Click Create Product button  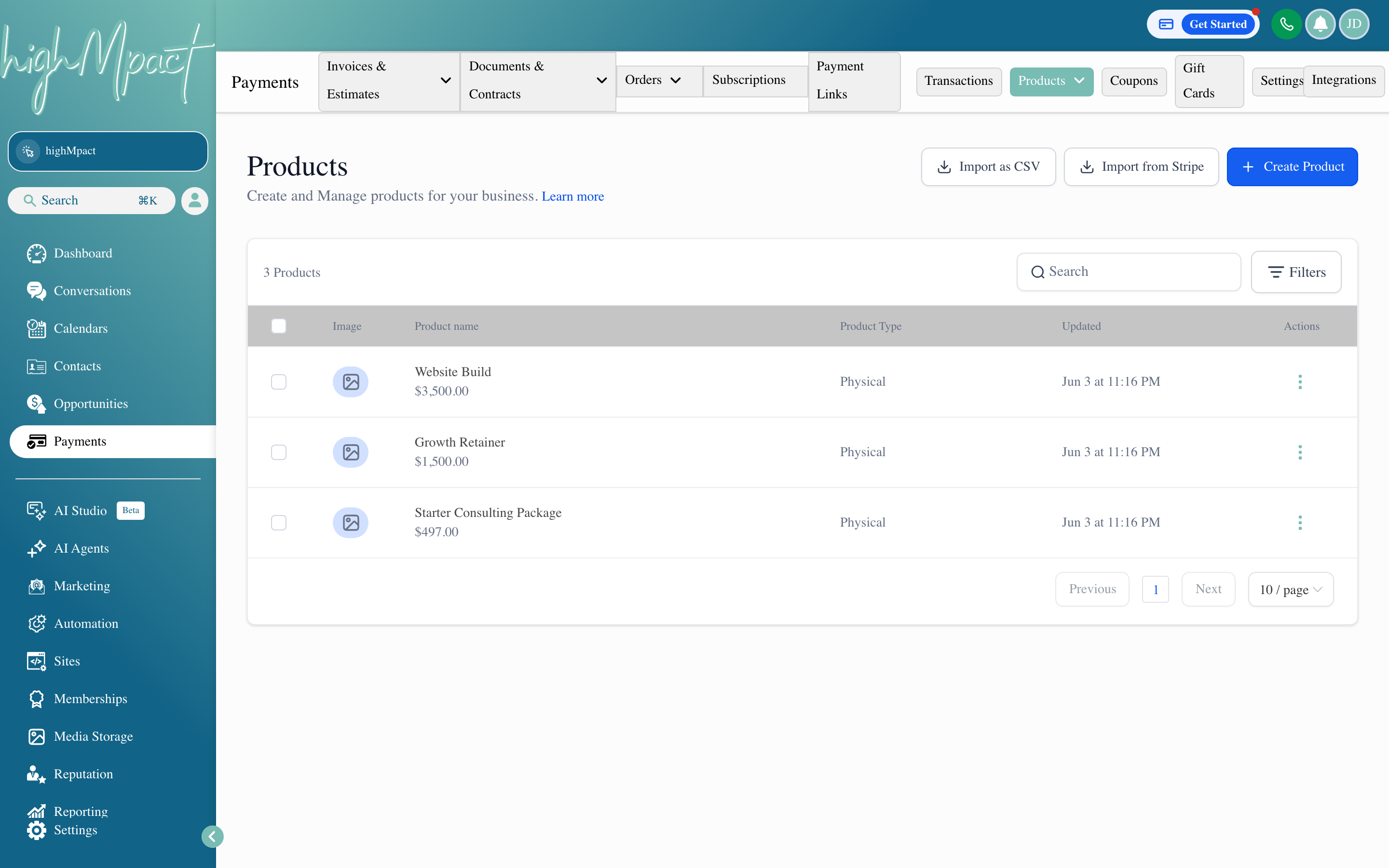tap(1292, 166)
